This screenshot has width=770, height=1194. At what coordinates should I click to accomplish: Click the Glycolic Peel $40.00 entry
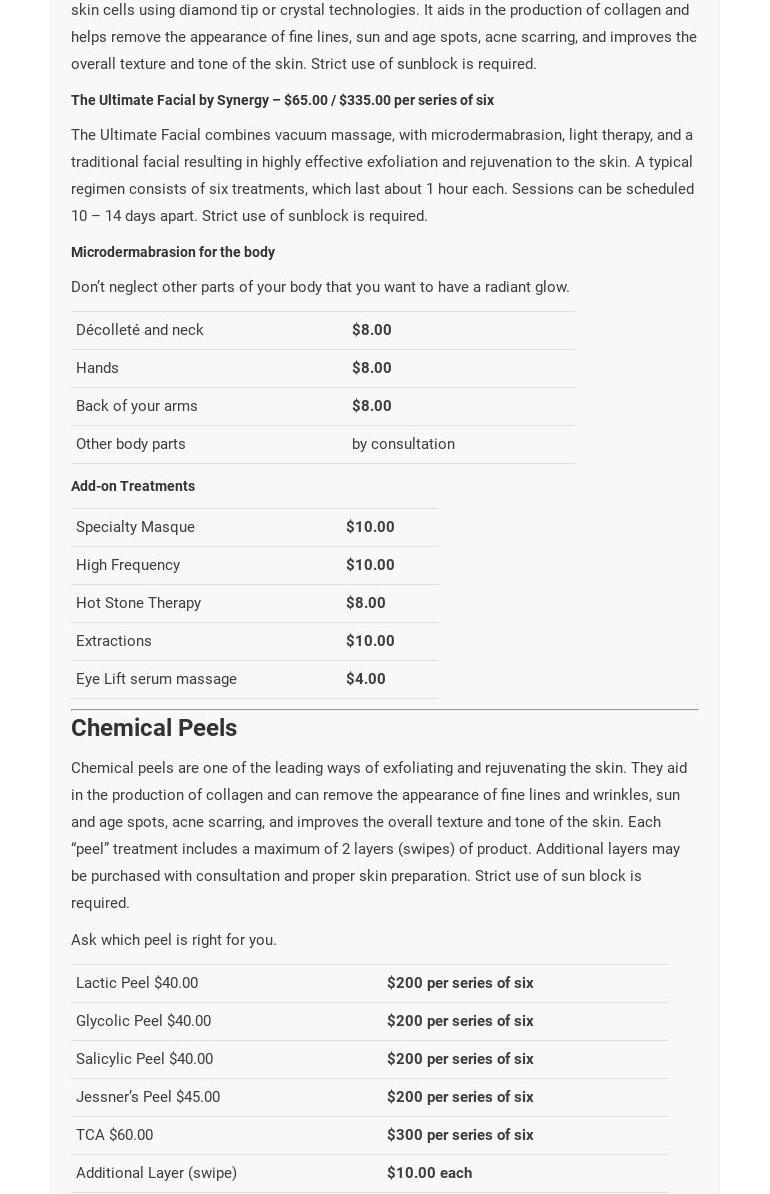coord(143,1021)
